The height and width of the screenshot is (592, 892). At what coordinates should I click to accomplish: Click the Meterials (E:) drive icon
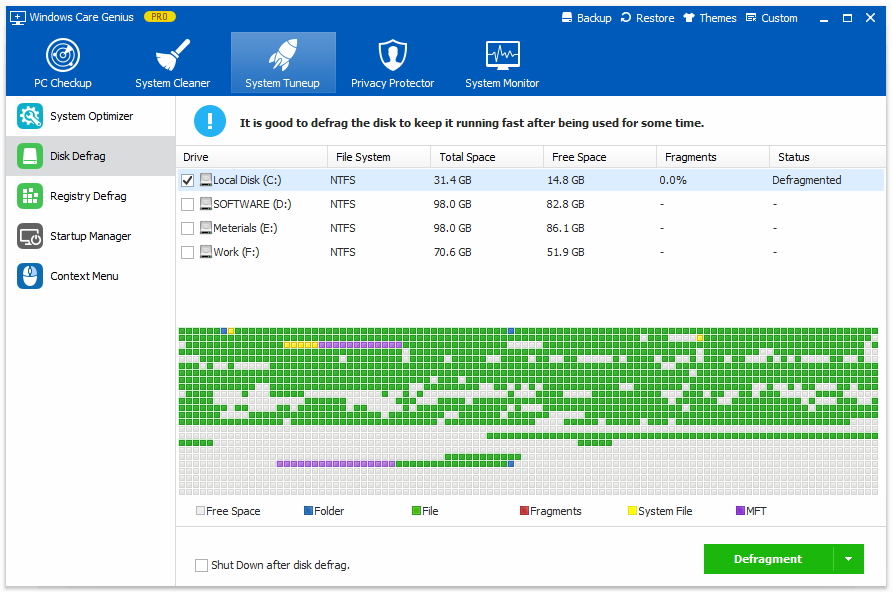click(206, 228)
